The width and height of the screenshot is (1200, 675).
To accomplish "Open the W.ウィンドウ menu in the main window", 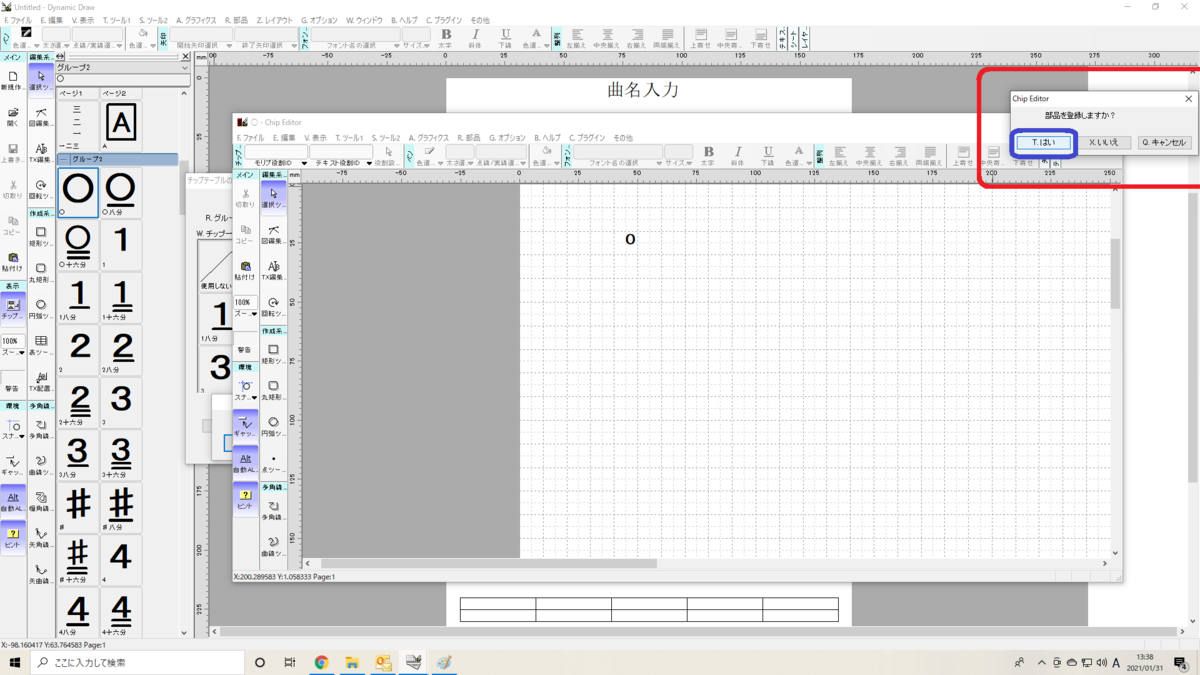I will click(365, 20).
